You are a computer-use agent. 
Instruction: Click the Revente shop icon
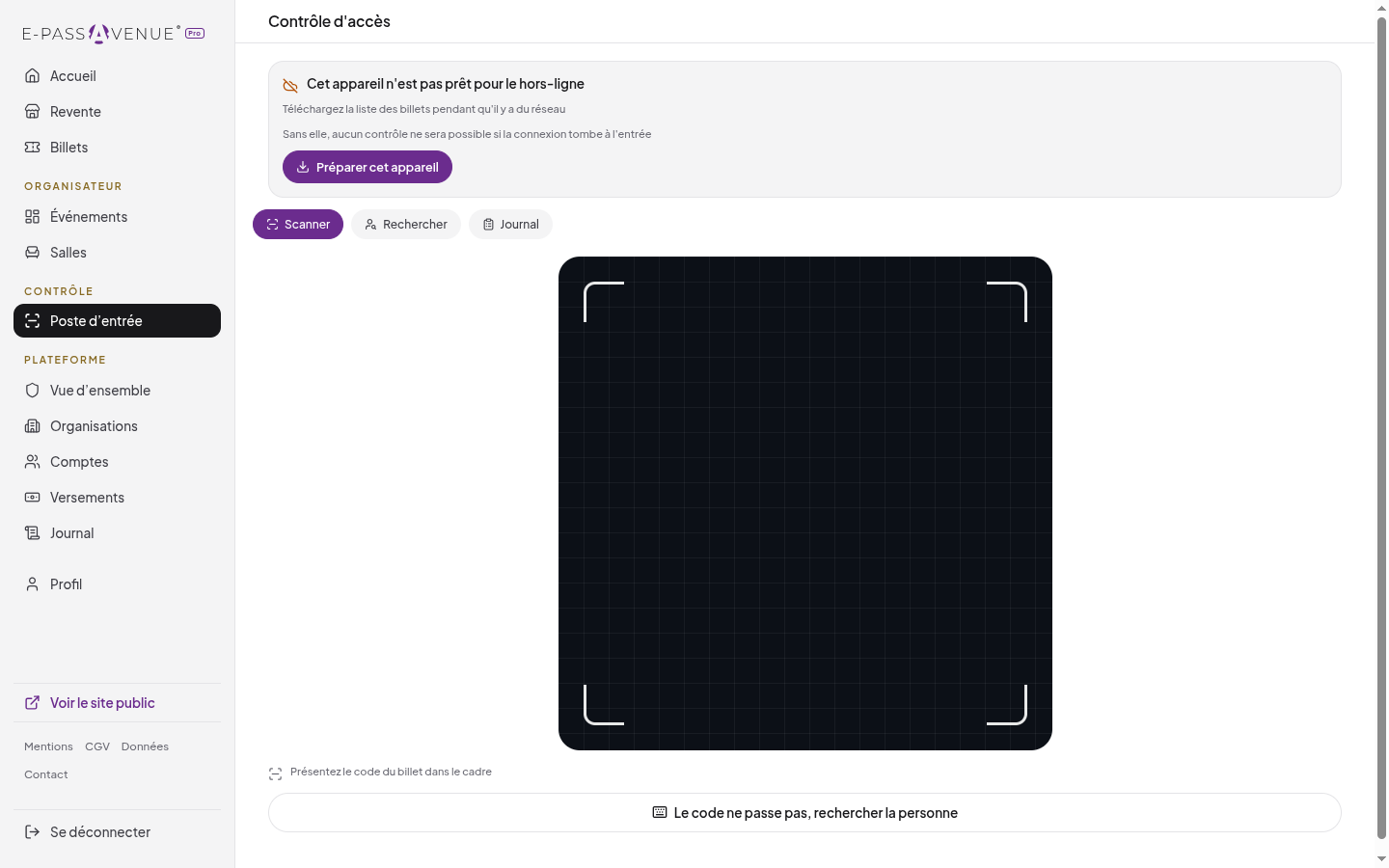(x=33, y=112)
